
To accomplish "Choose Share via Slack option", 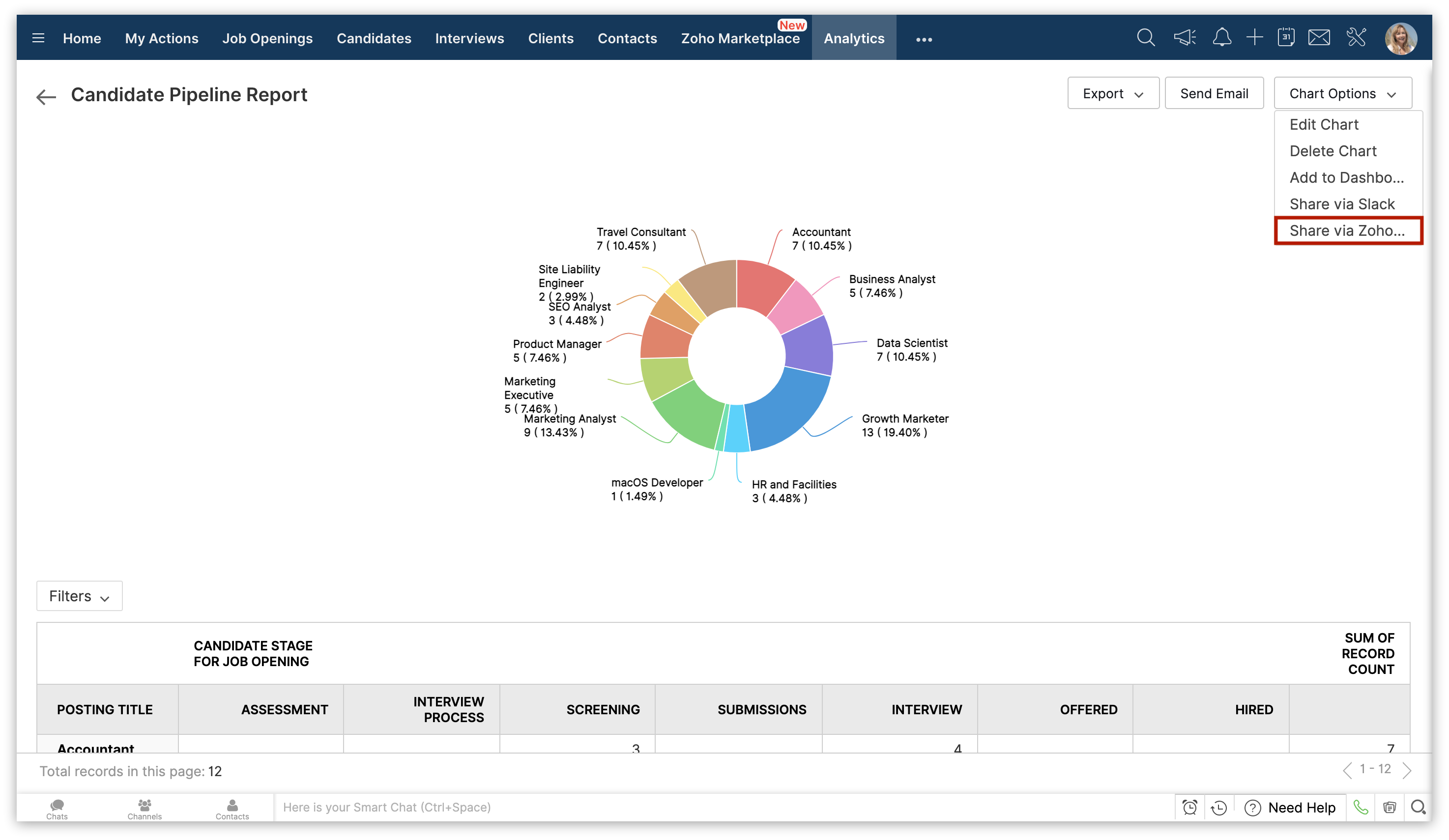I will click(x=1342, y=204).
